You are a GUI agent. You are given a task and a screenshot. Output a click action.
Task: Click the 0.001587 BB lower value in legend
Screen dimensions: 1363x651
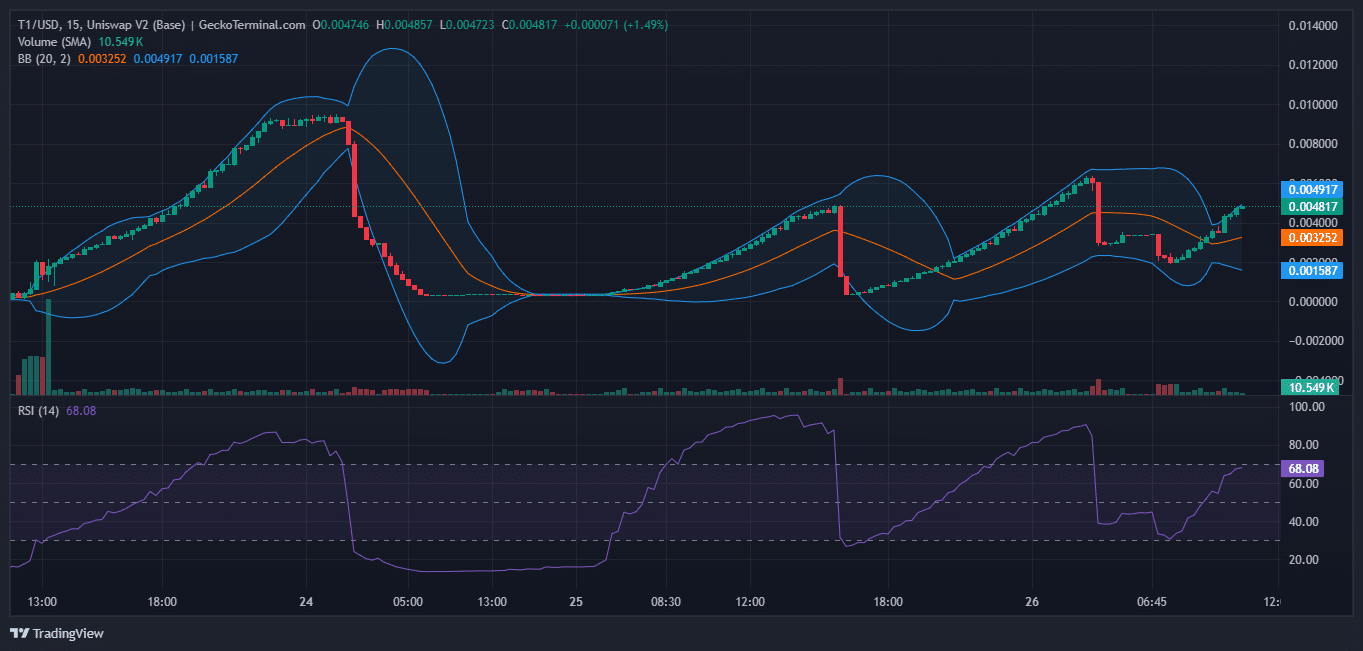[212, 59]
